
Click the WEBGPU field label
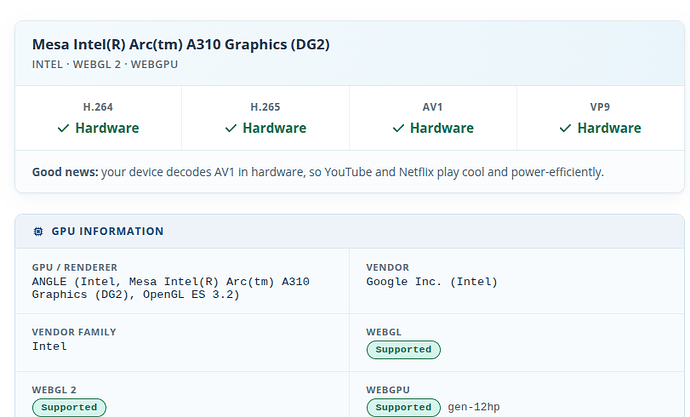[388, 390]
